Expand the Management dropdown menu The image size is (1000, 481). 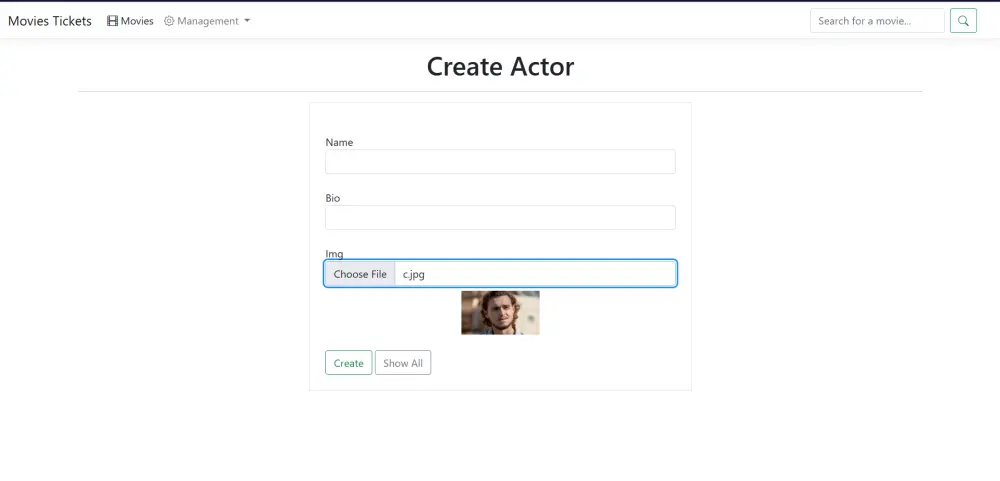pyautogui.click(x=208, y=21)
